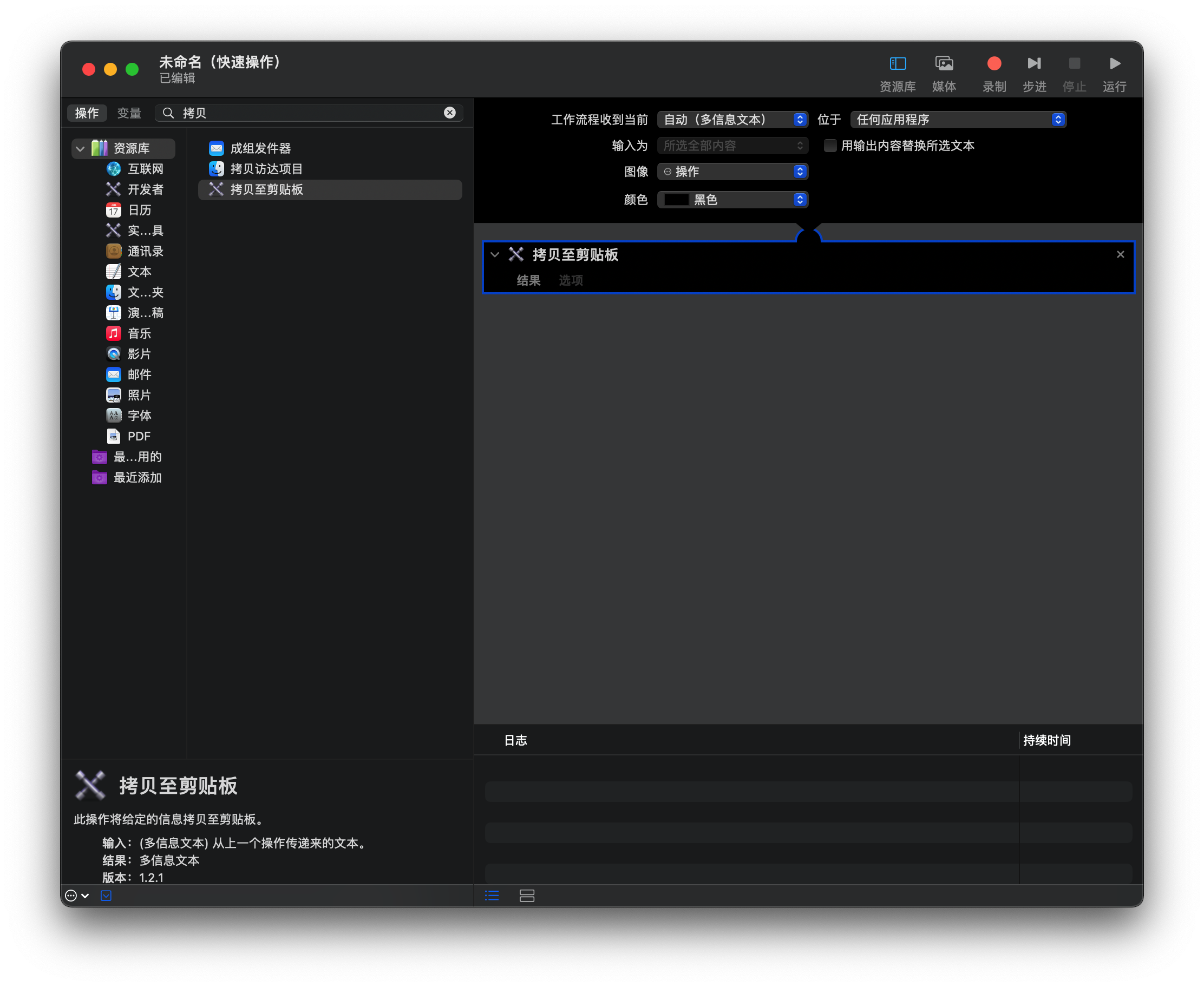Toggle the 资源库 library panel icon
The height and width of the screenshot is (987, 1204).
click(898, 63)
